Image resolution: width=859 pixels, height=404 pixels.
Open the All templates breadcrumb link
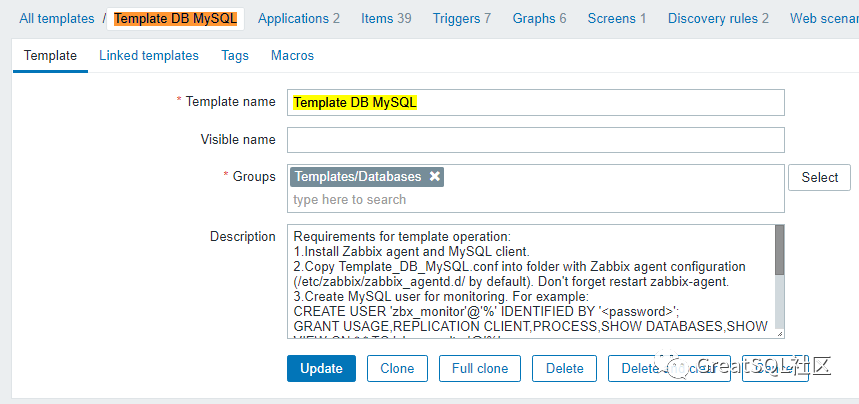click(56, 18)
